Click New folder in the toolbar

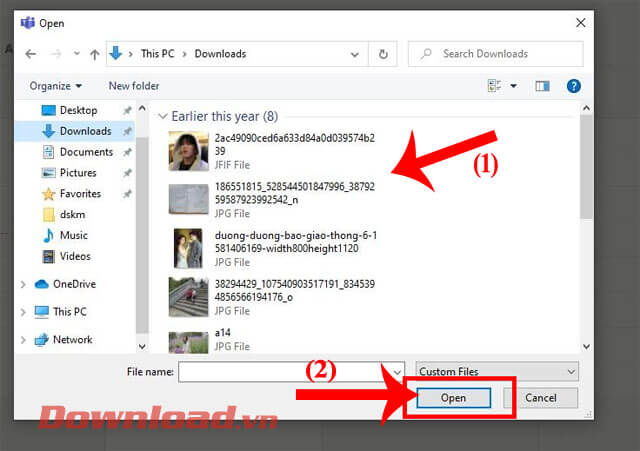coord(133,86)
